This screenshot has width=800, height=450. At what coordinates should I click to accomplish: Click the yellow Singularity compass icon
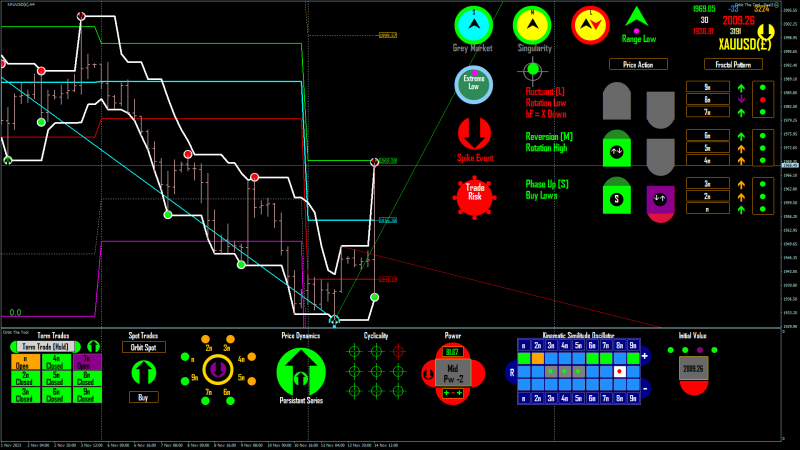(x=532, y=25)
